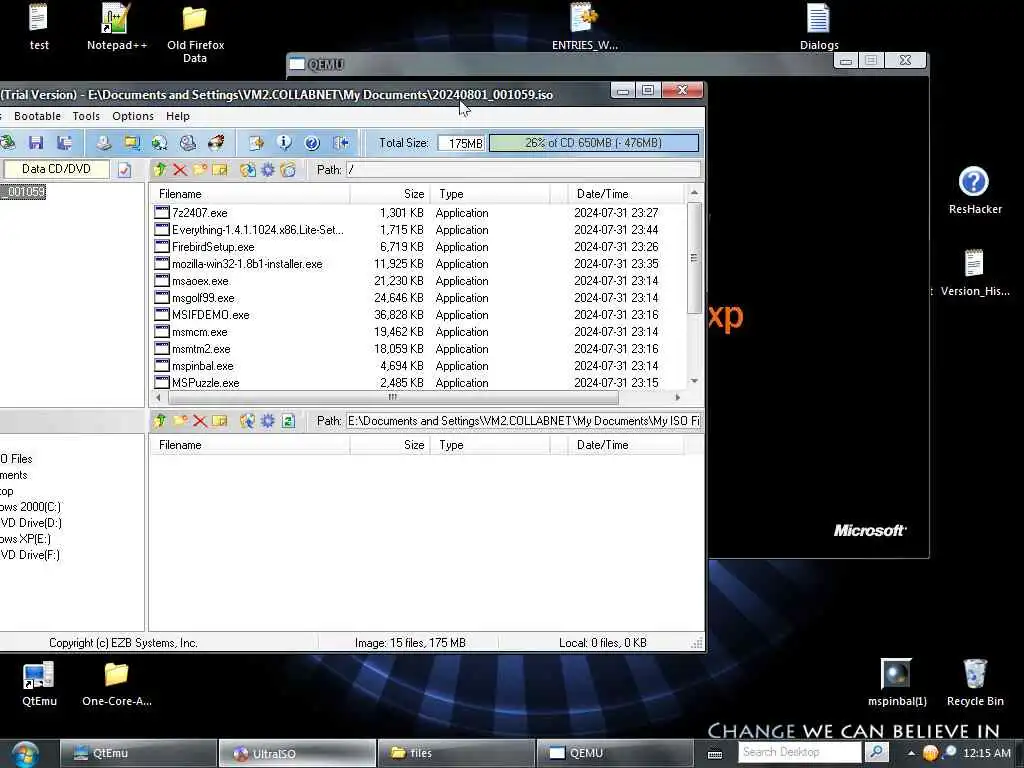Click the files folder taskbar button
The height and width of the screenshot is (768, 1024).
click(x=455, y=753)
